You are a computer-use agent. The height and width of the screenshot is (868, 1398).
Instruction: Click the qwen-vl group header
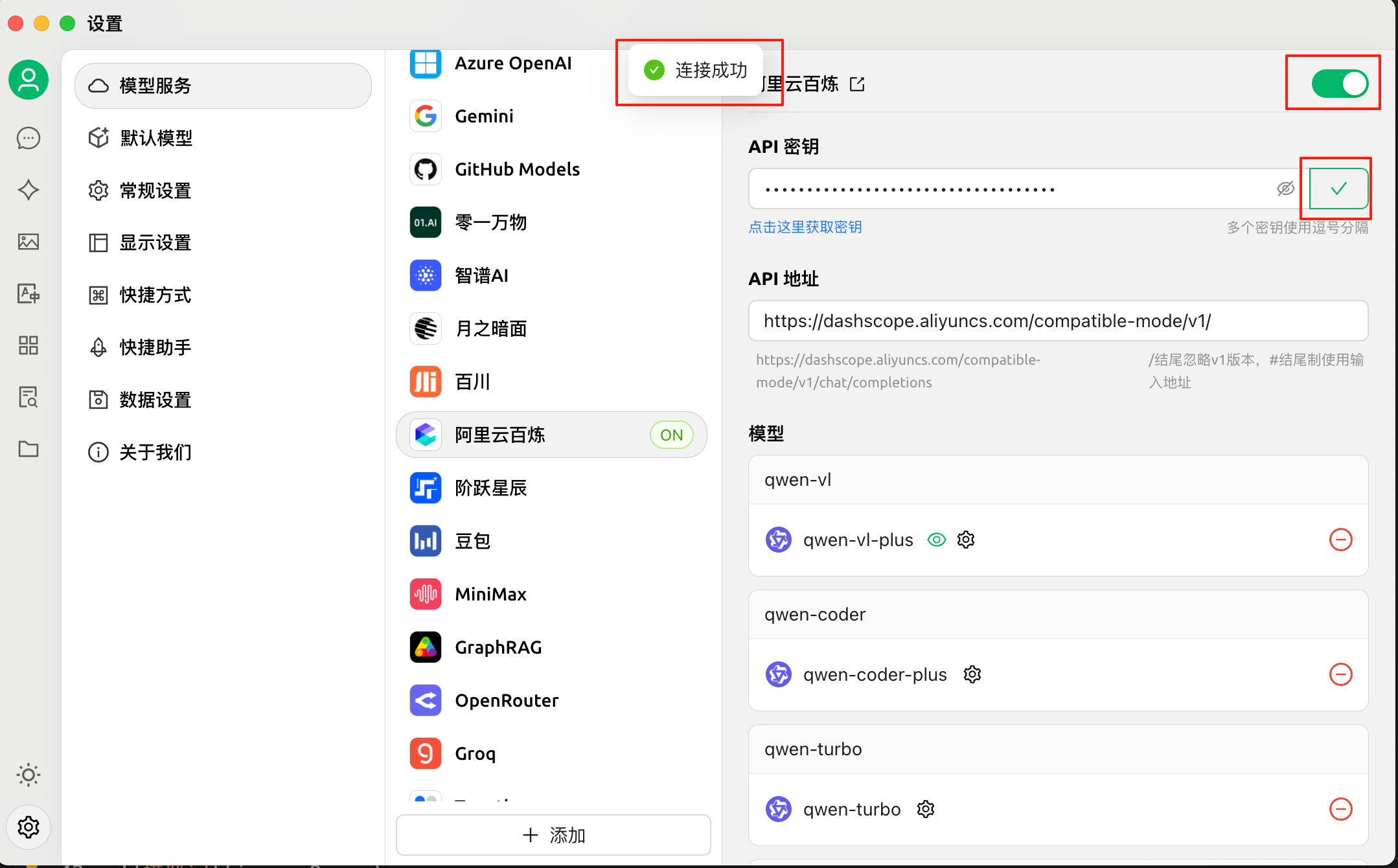[1059, 480]
